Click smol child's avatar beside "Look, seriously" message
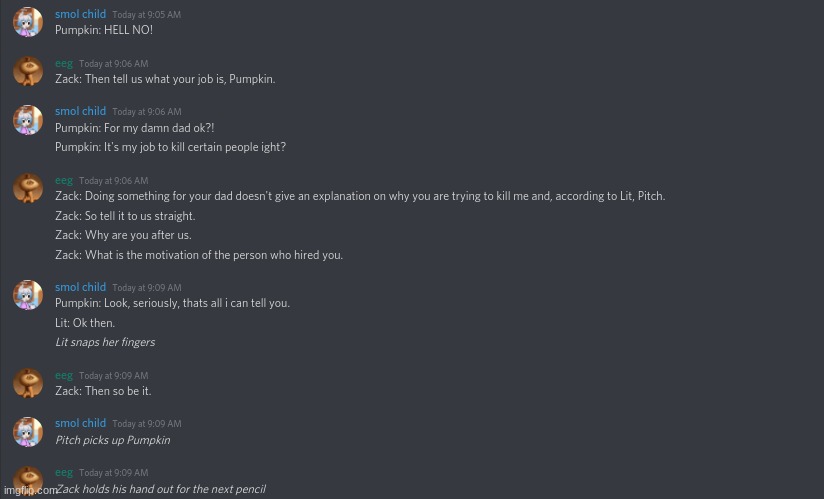 (x=28, y=295)
